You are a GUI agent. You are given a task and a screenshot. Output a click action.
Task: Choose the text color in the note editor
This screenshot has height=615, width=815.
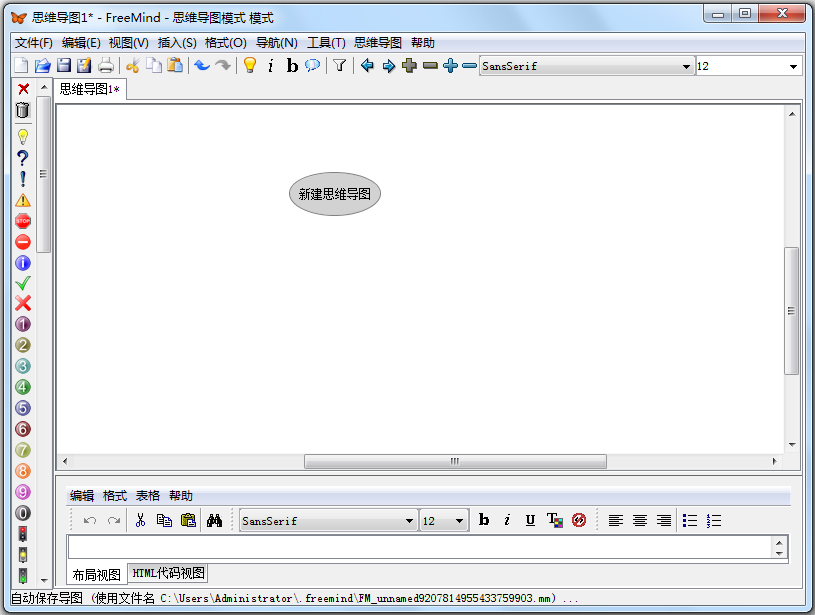pyautogui.click(x=555, y=520)
